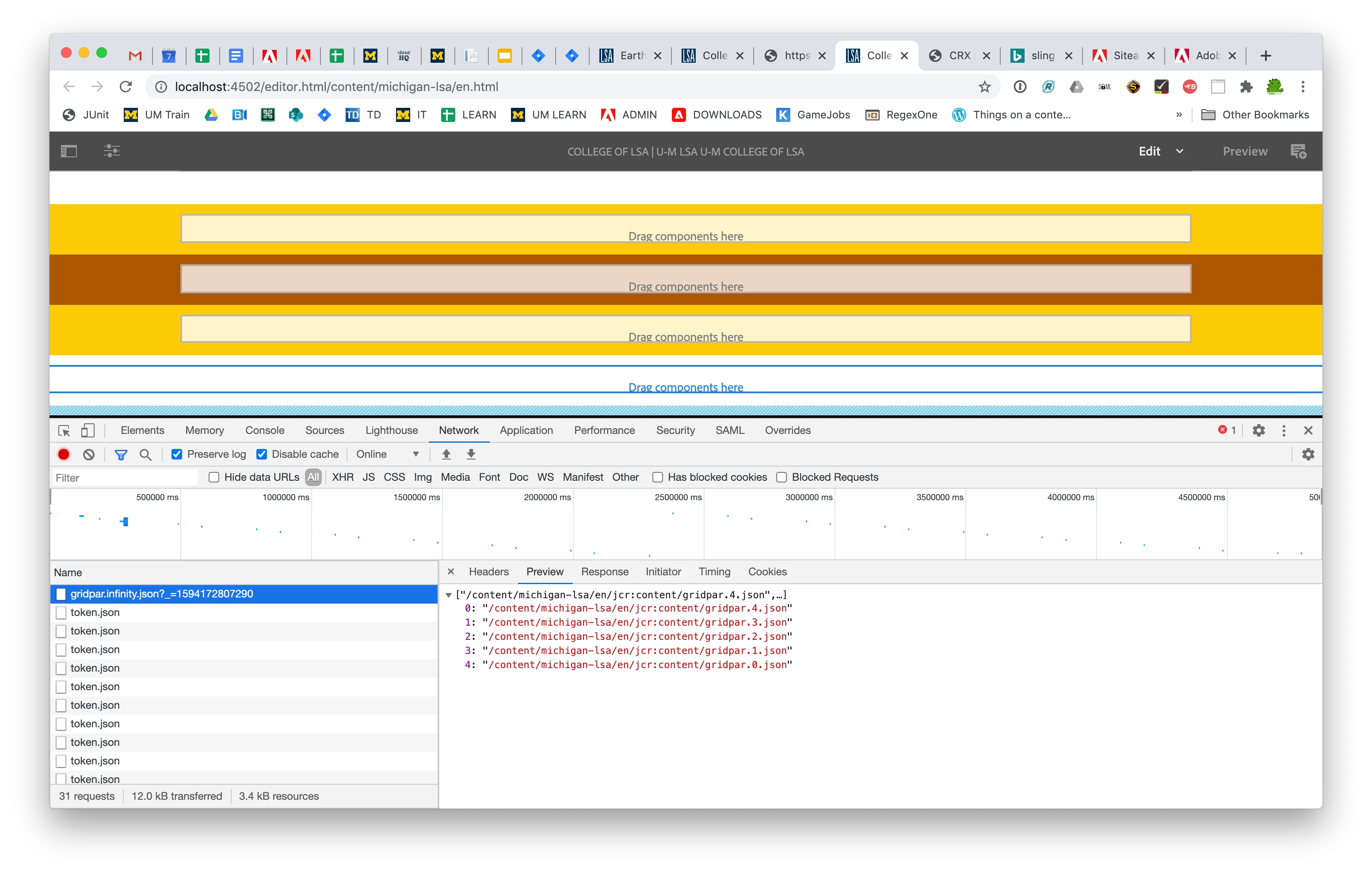The height and width of the screenshot is (874, 1372).
Task: Toggle the network filter funnel icon
Action: click(121, 454)
